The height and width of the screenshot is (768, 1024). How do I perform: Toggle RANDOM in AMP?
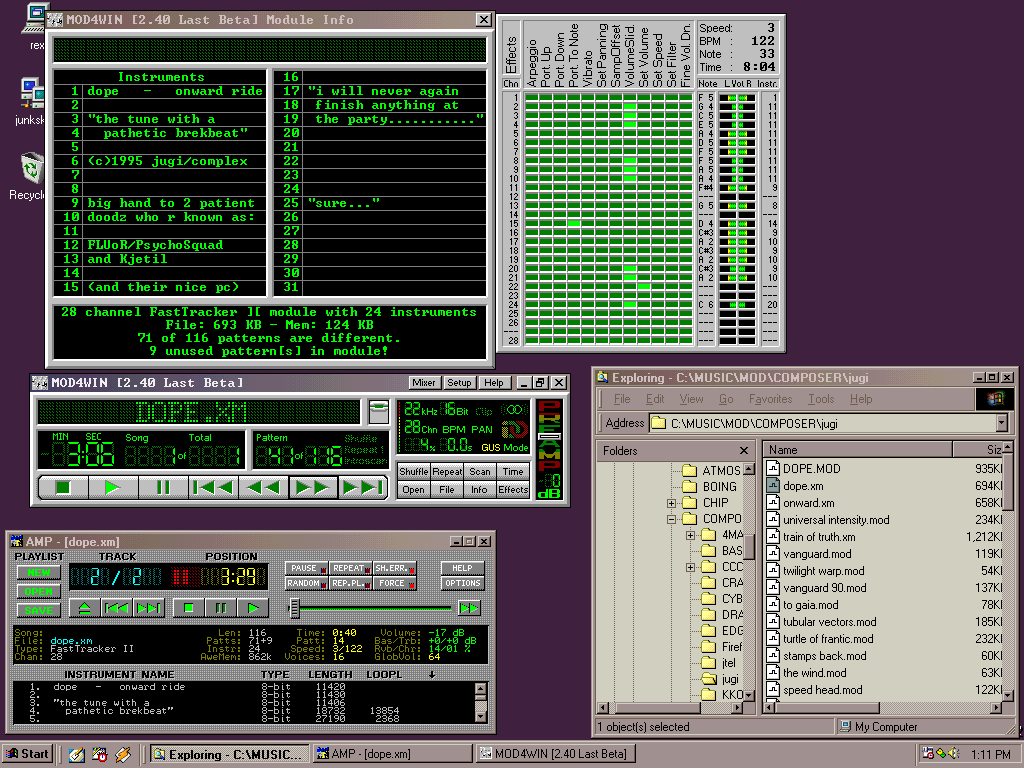(x=306, y=583)
